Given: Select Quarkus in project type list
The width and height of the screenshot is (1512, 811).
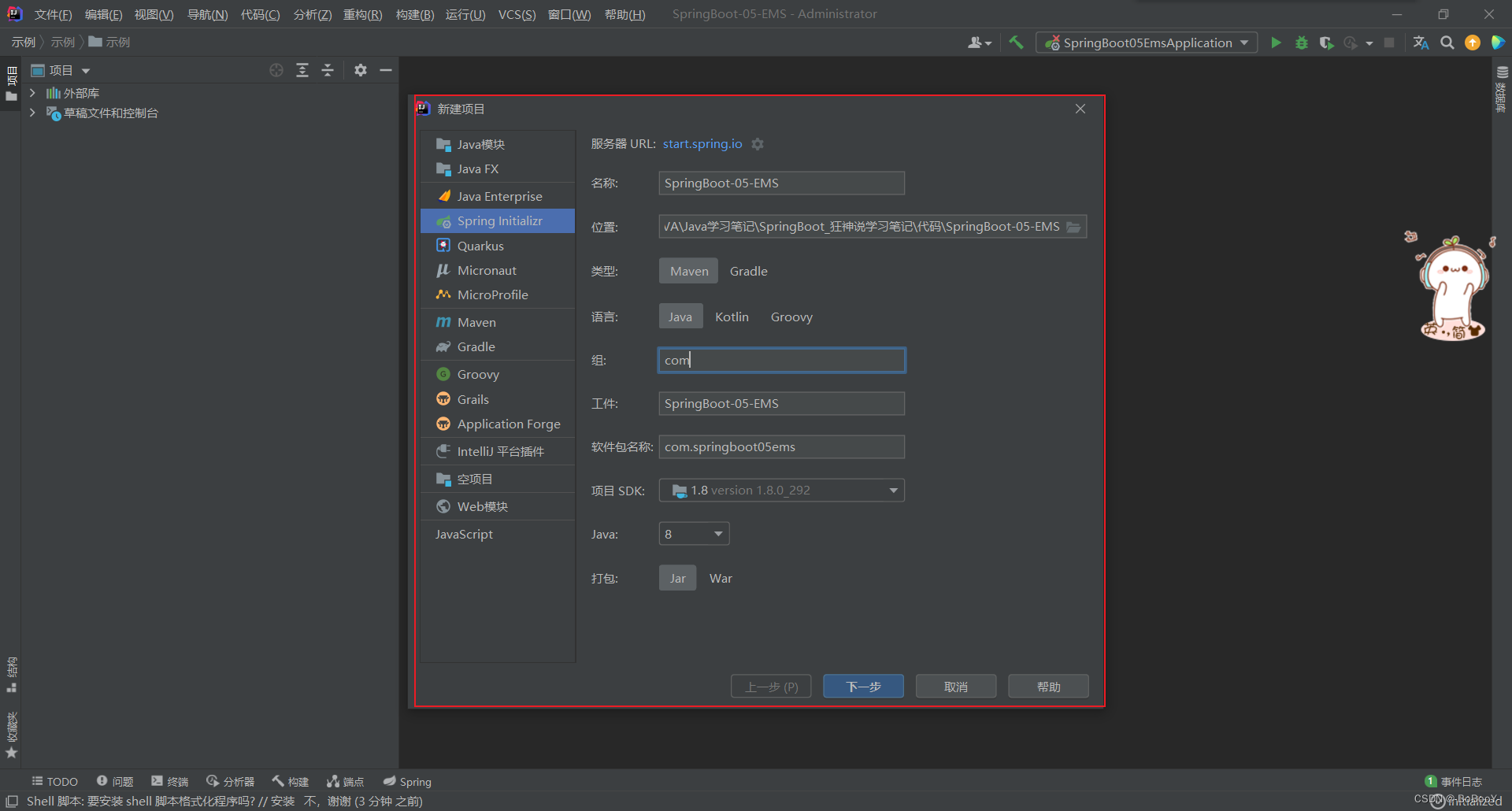Looking at the screenshot, I should coord(498,246).
